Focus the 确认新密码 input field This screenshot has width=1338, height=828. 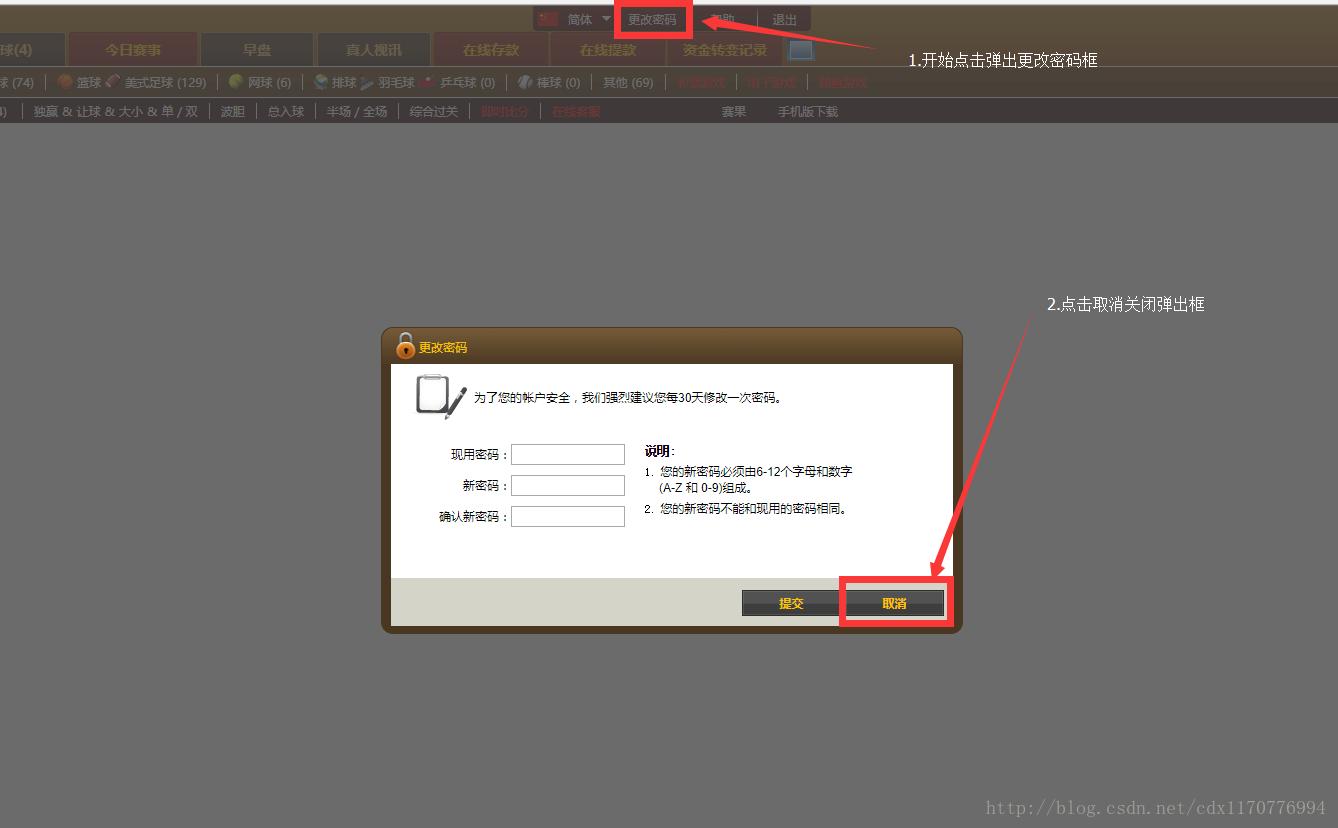click(568, 516)
